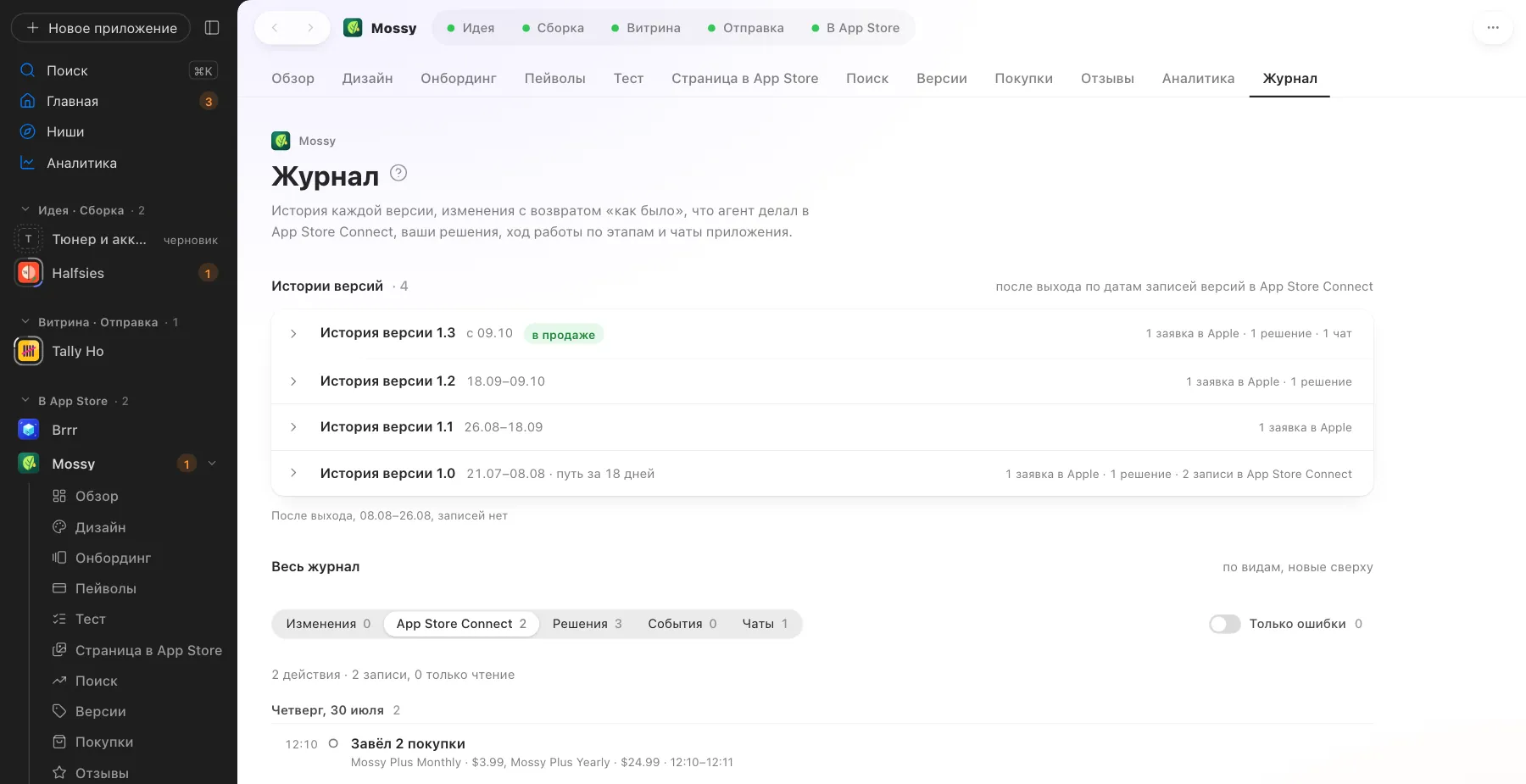Select the Halfsies app icon
The image size is (1526, 784).
coord(29,273)
